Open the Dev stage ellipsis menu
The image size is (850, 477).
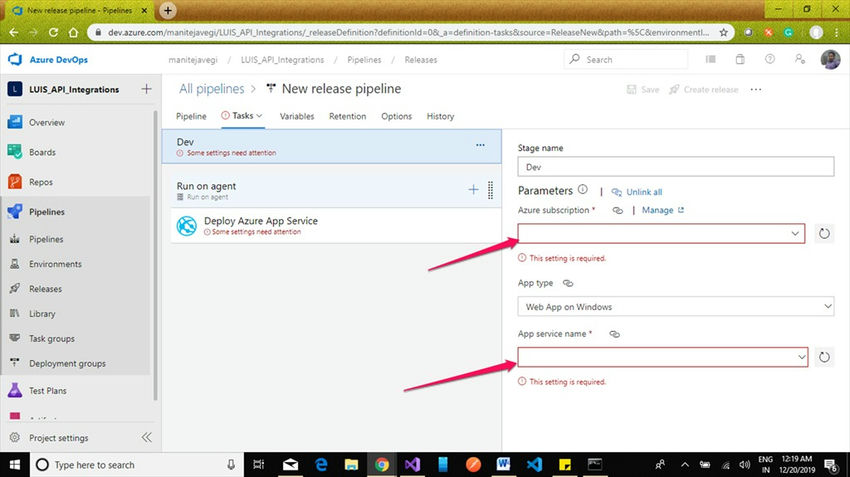click(x=480, y=145)
